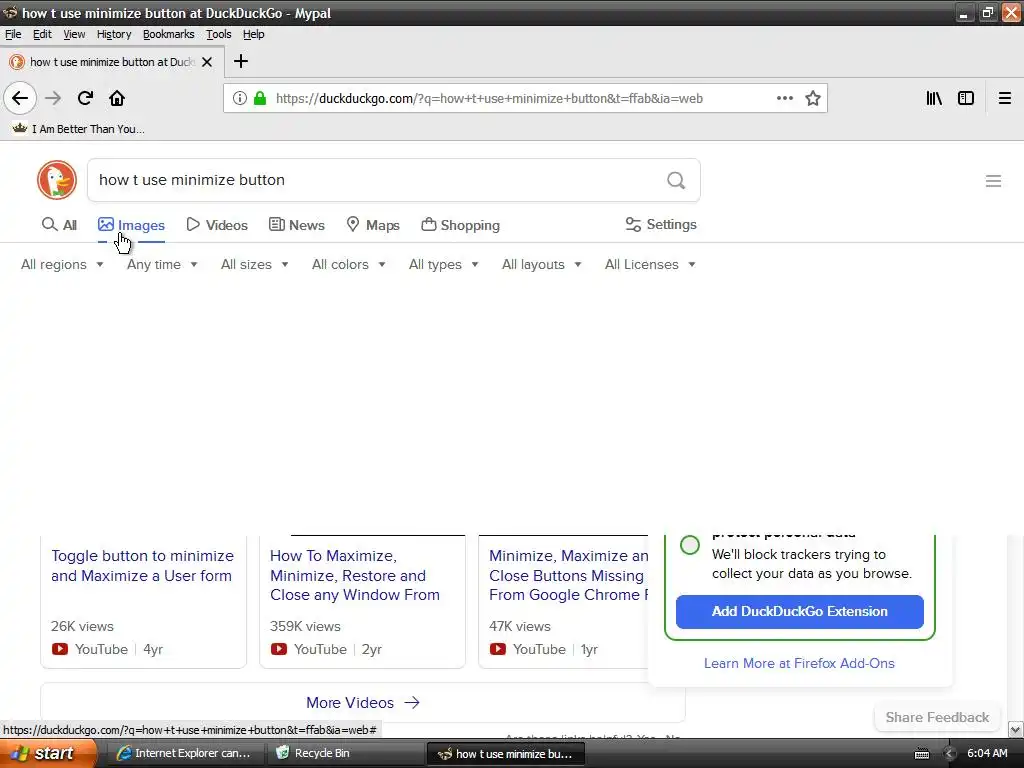Viewport: 1024px width, 768px height.
Task: Open How To Maximize, Minimize video link
Action: [x=355, y=575]
